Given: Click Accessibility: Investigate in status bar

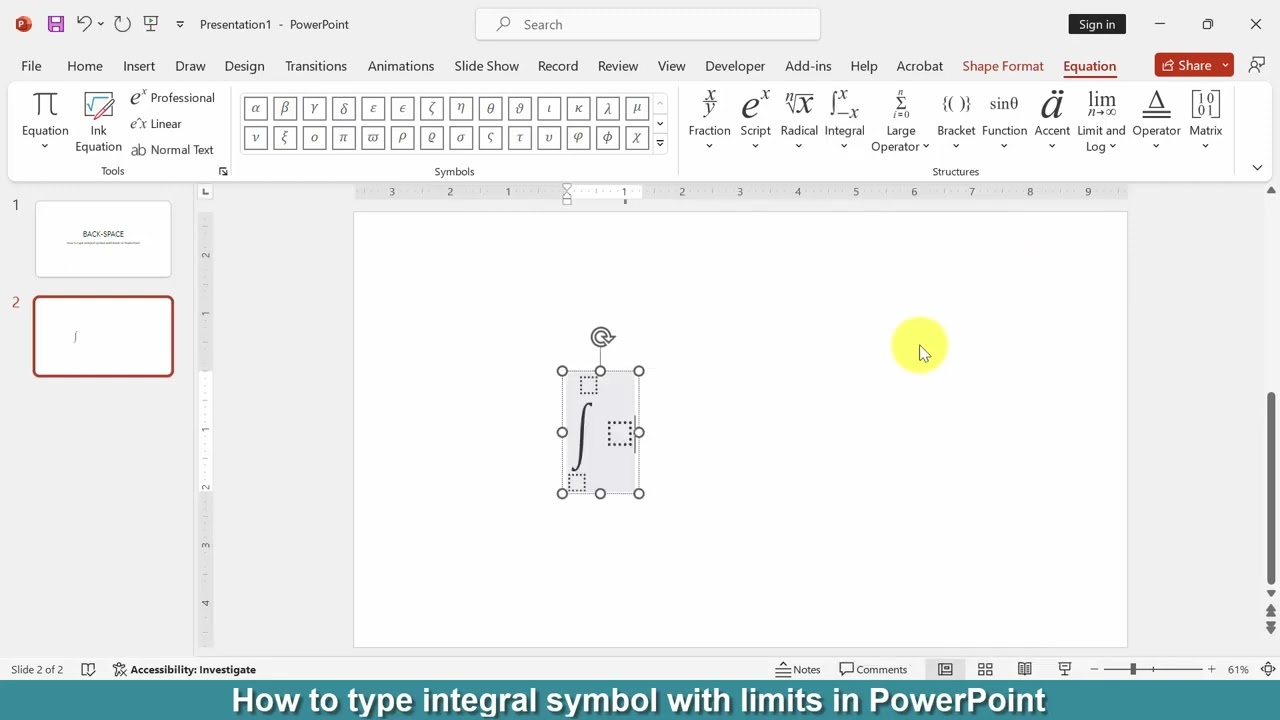Looking at the screenshot, I should (x=184, y=669).
